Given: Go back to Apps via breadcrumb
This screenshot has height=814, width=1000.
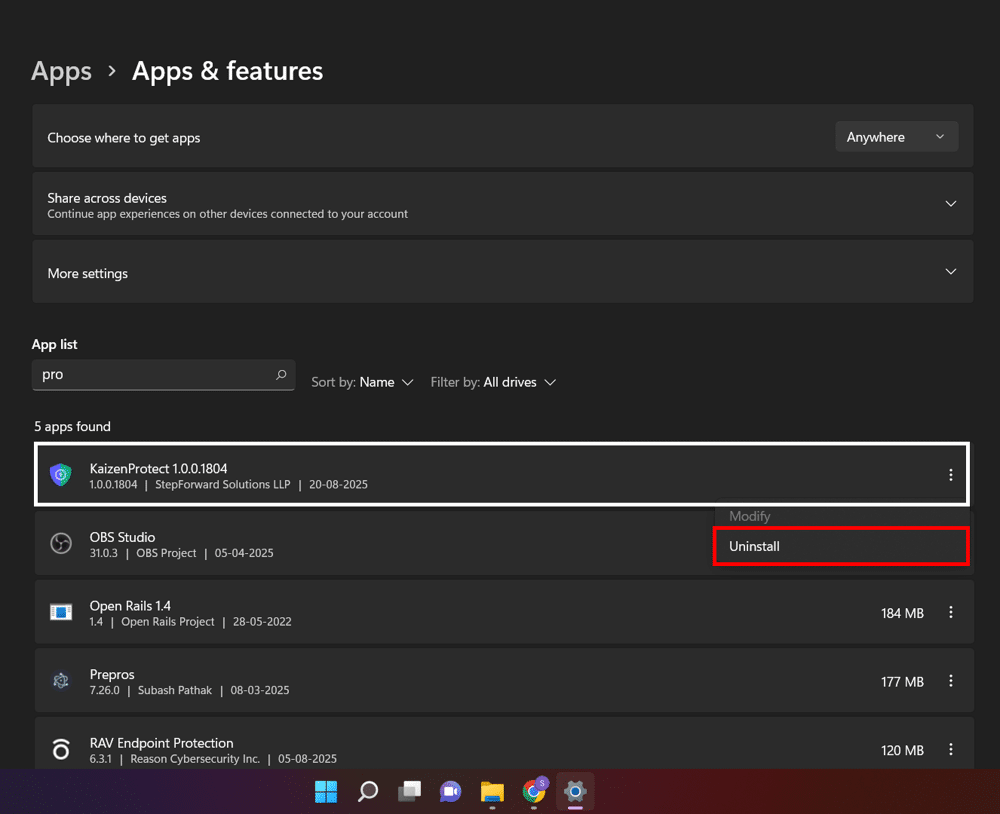Looking at the screenshot, I should pos(61,71).
